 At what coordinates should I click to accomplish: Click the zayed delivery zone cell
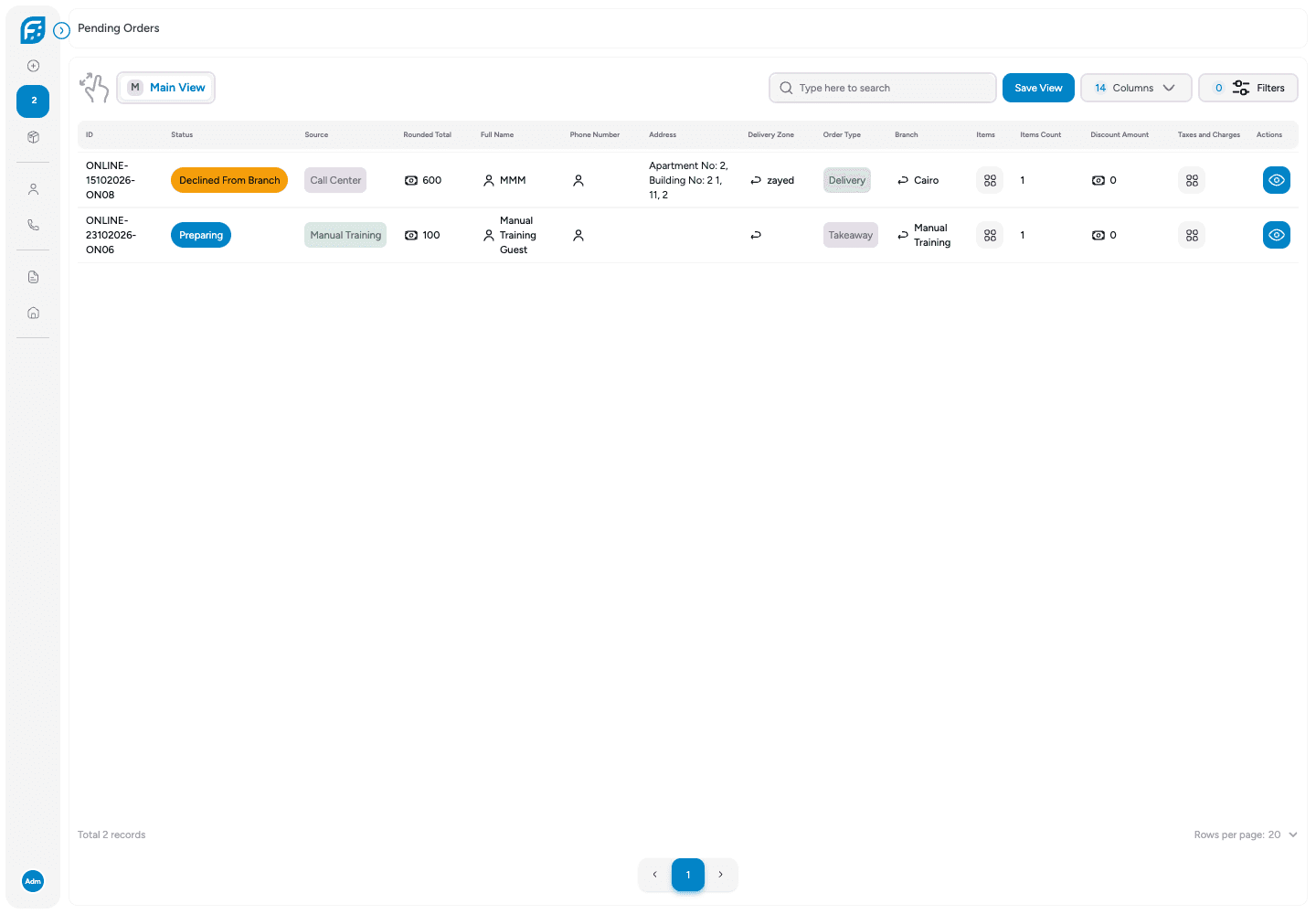(772, 180)
